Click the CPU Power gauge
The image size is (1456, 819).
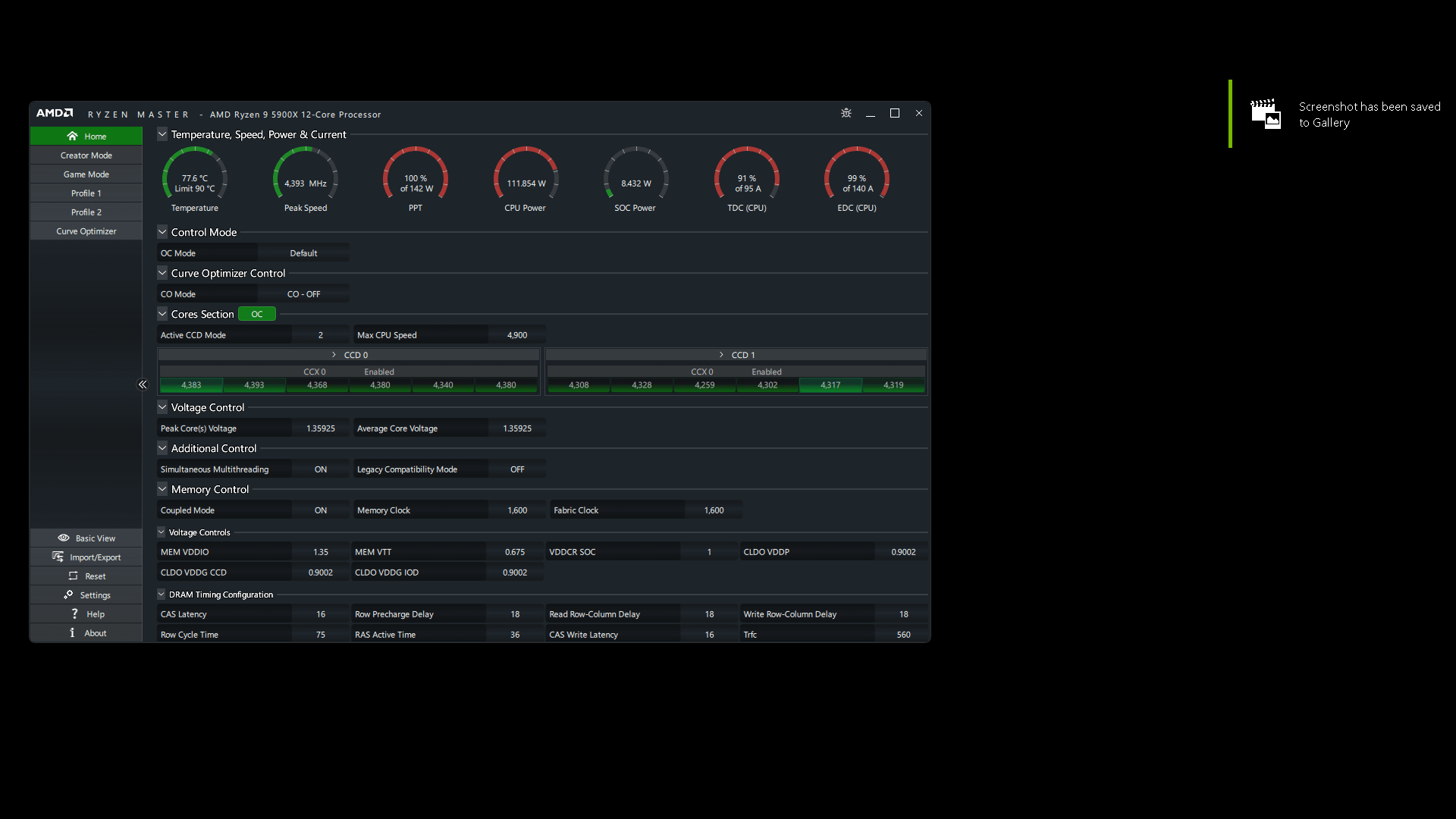tap(526, 174)
